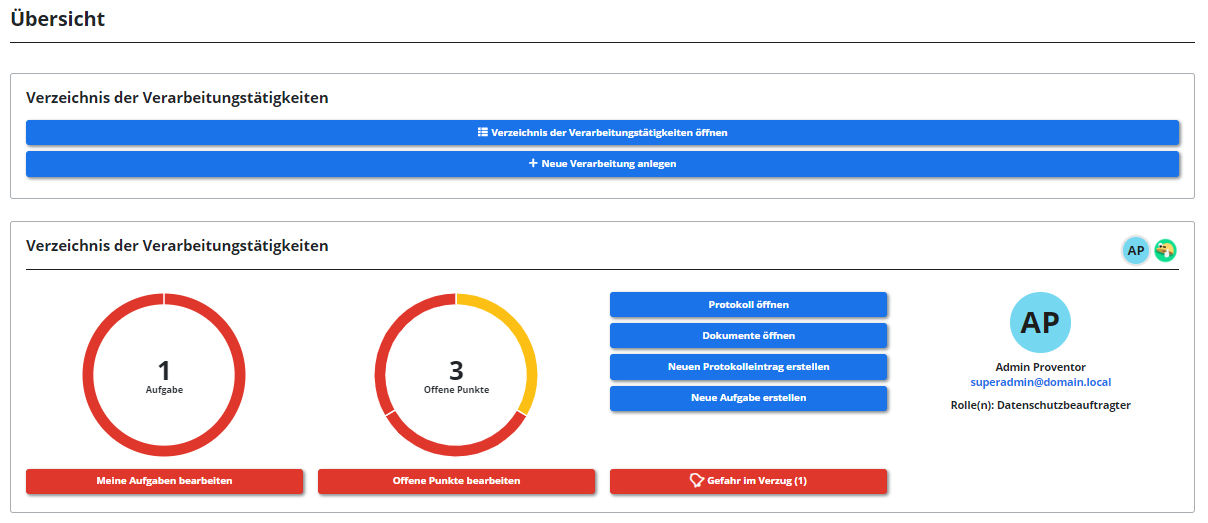1208x523 pixels.
Task: Create a new Verarbeitung with the plus button
Action: pyautogui.click(x=602, y=163)
